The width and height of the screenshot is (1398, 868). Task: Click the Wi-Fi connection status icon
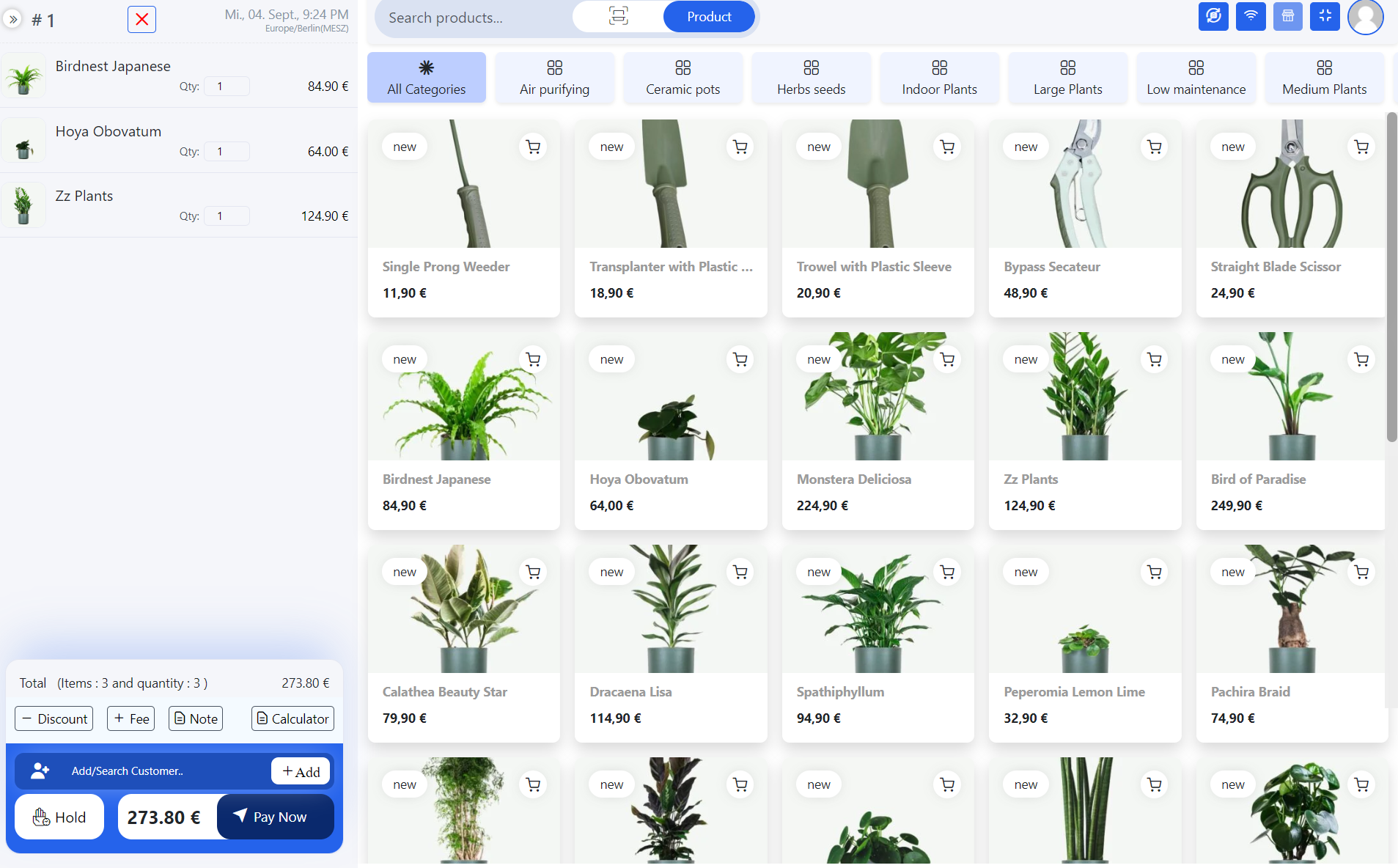(1251, 16)
